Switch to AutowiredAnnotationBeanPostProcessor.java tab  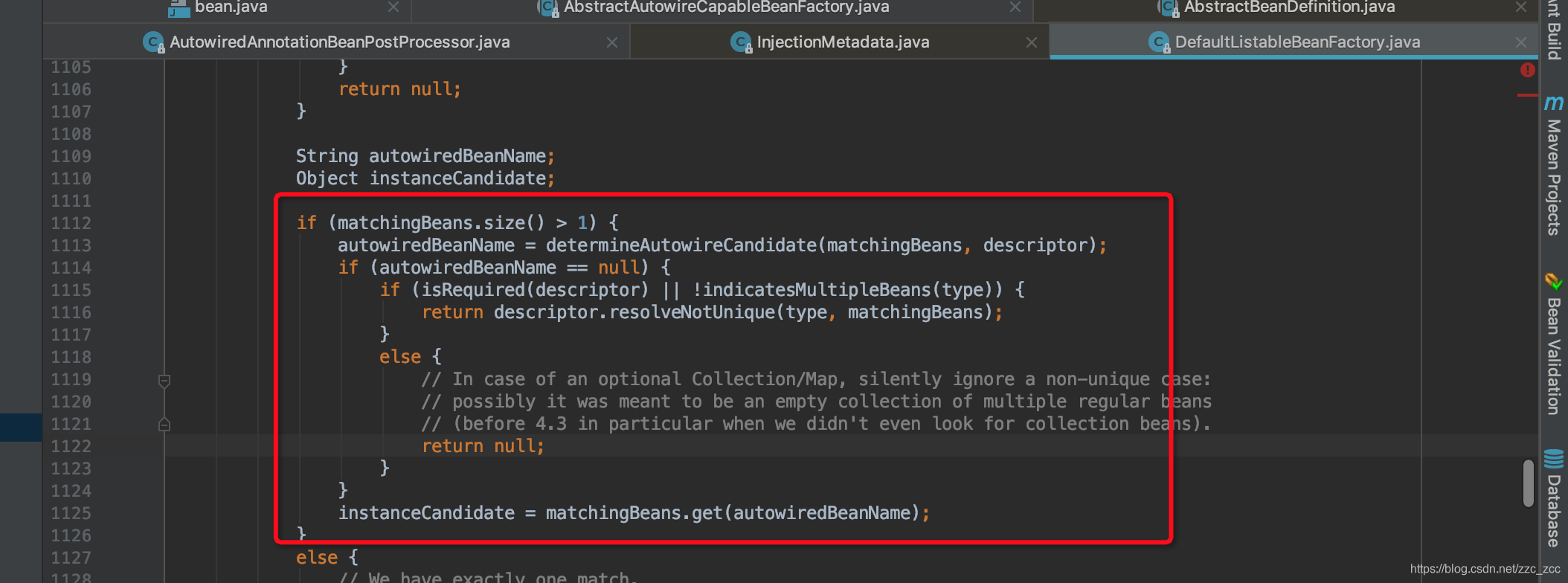tap(339, 42)
